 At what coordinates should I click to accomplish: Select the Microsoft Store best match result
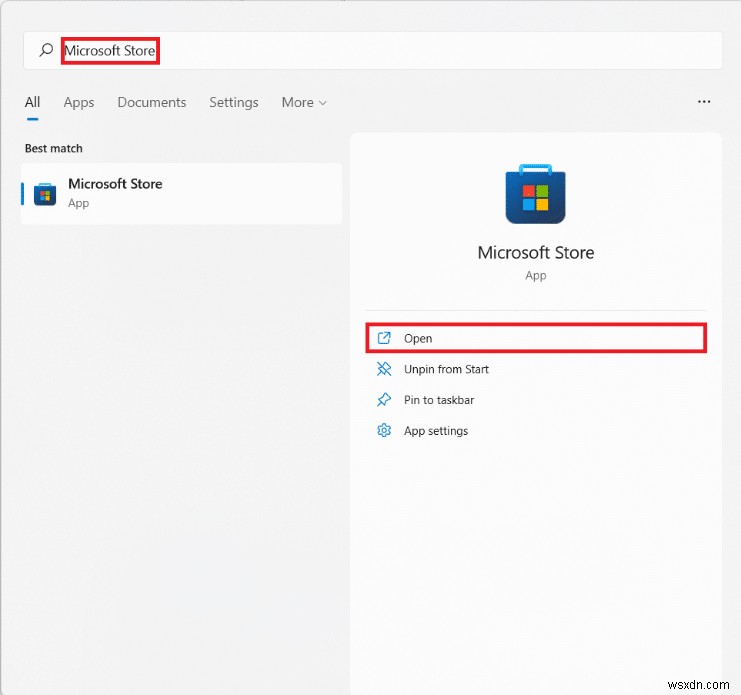coord(181,194)
